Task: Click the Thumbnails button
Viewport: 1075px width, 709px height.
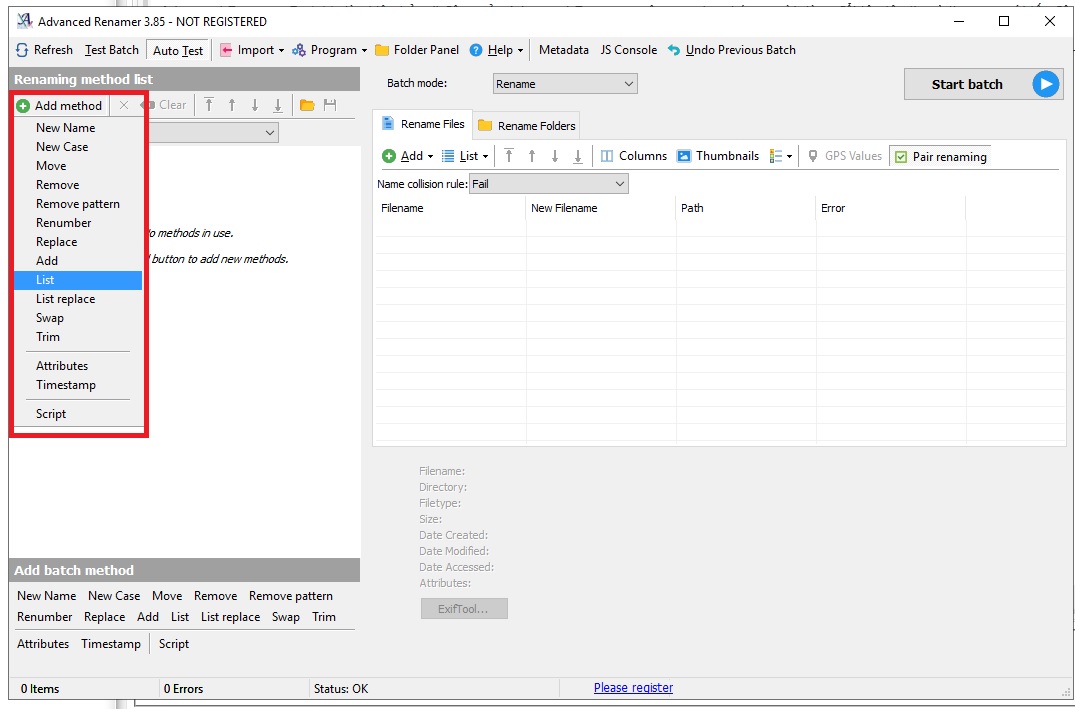Action: tap(718, 156)
